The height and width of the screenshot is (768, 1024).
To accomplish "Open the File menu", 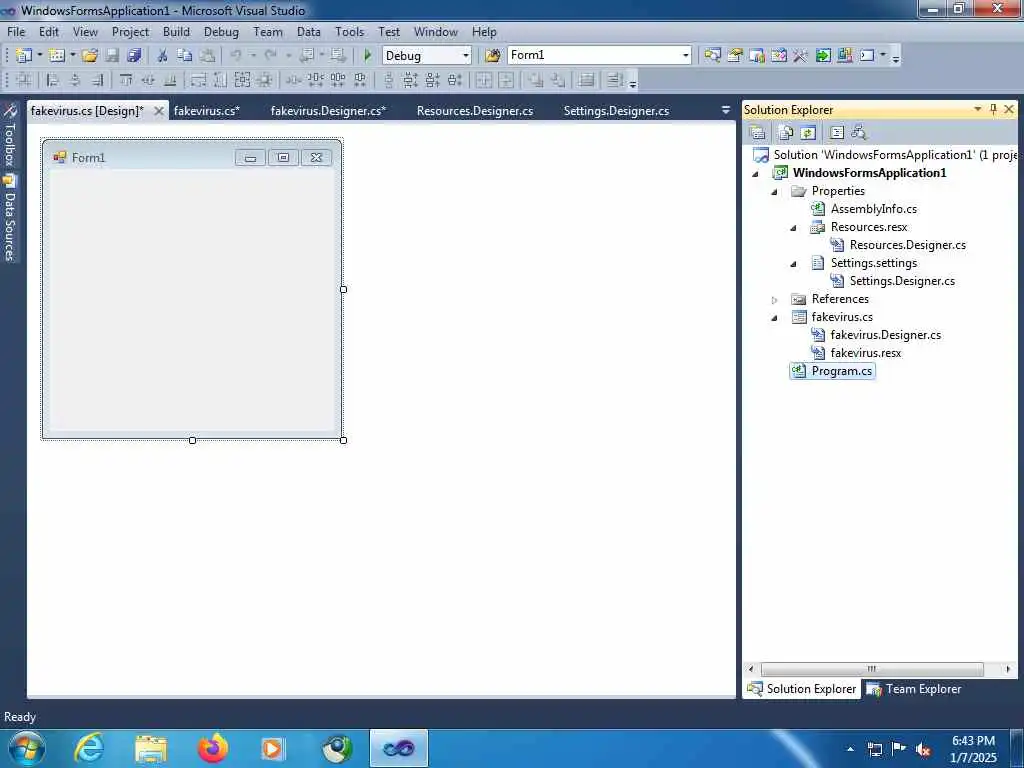I will click(x=16, y=31).
